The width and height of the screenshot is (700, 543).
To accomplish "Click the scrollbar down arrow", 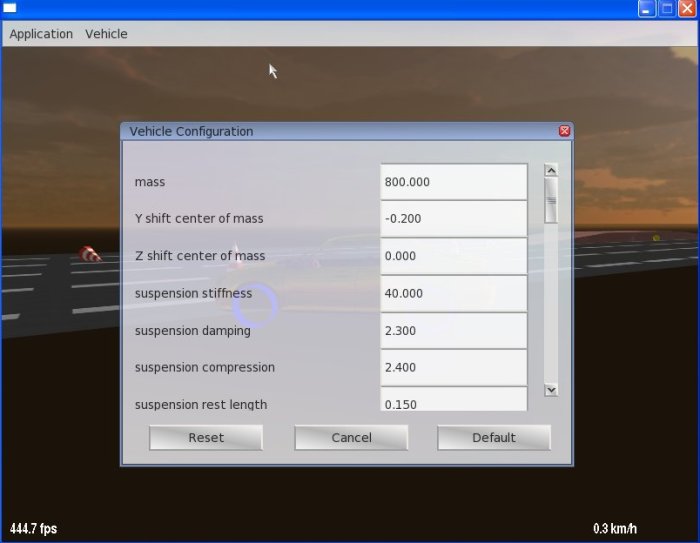I will click(x=551, y=390).
